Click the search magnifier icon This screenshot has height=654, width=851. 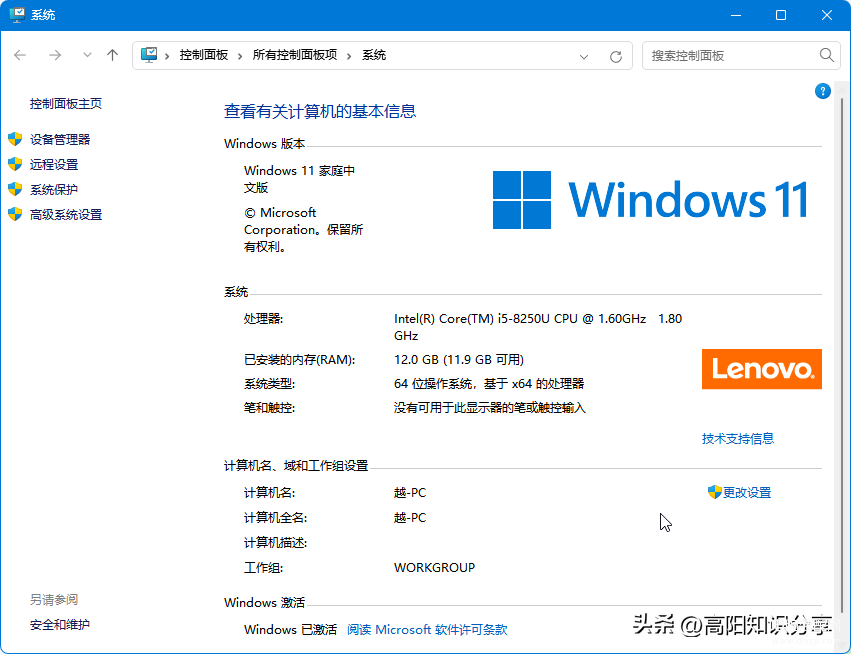827,56
